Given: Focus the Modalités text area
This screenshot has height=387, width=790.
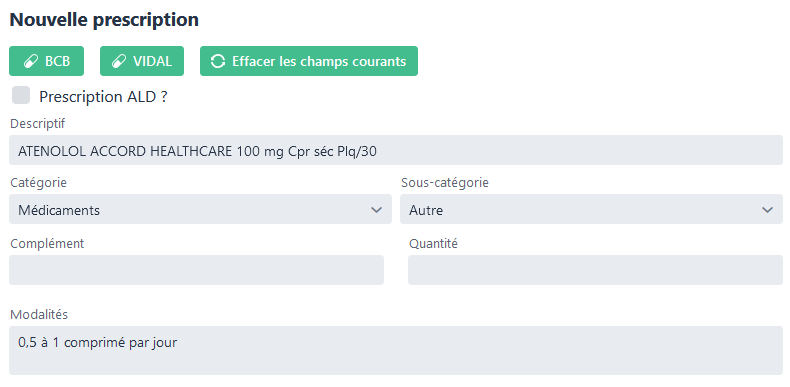Looking at the screenshot, I should tap(396, 350).
